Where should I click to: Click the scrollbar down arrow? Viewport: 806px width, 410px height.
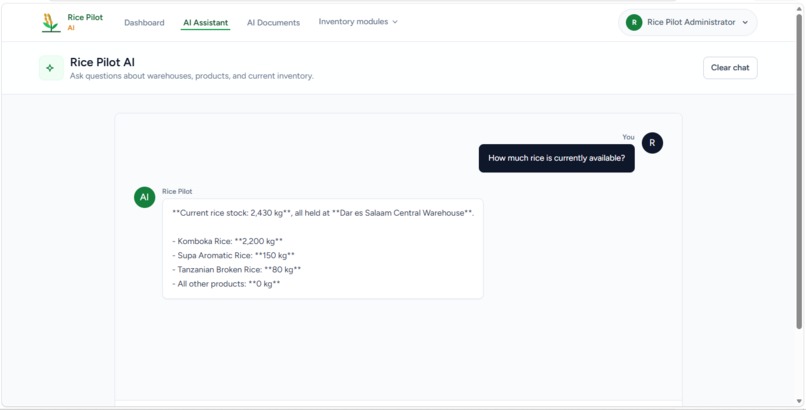point(799,401)
